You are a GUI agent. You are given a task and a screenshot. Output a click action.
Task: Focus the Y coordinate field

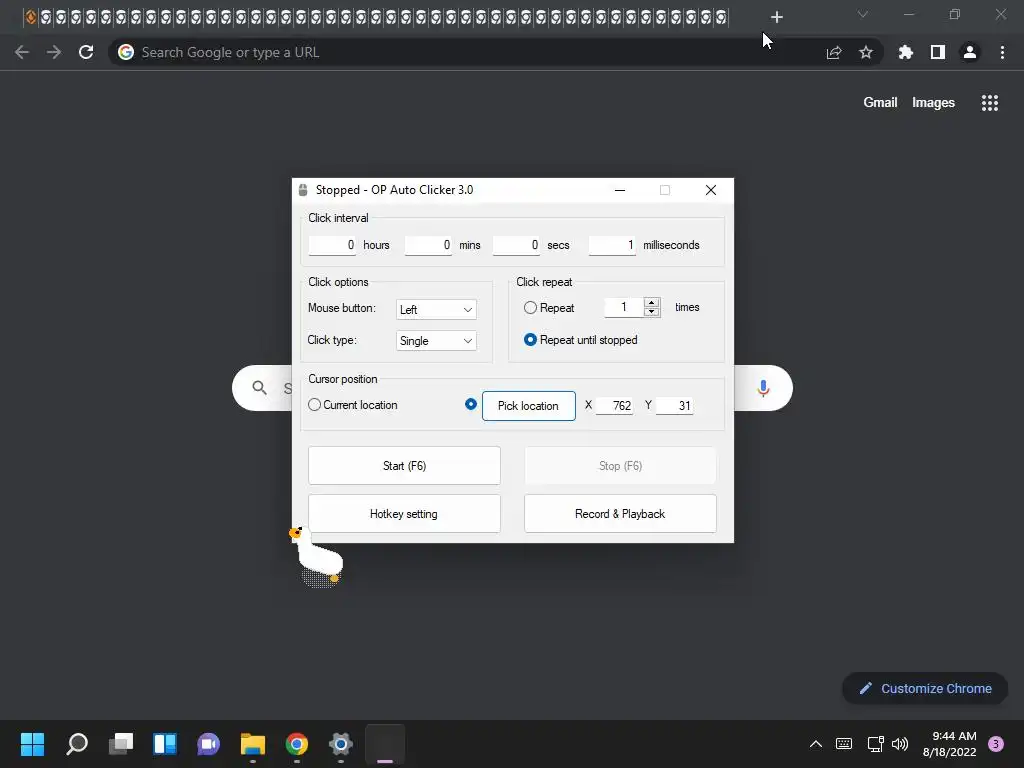point(675,406)
